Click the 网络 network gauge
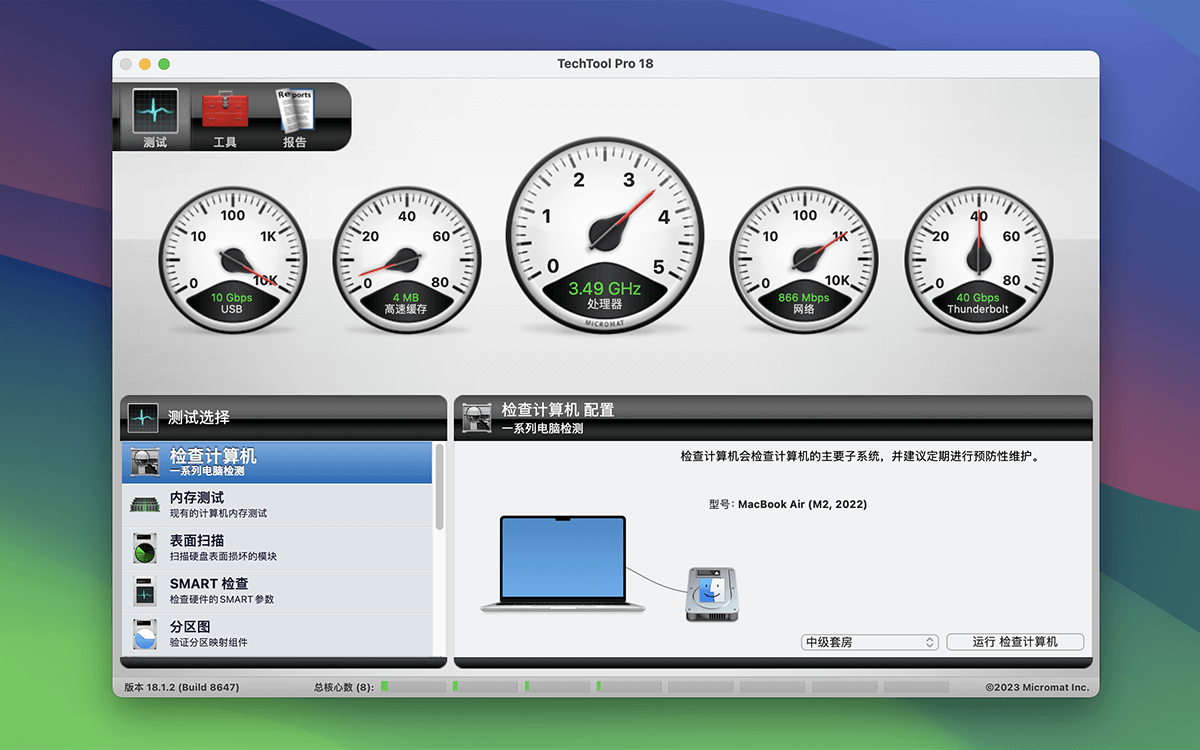 [804, 259]
